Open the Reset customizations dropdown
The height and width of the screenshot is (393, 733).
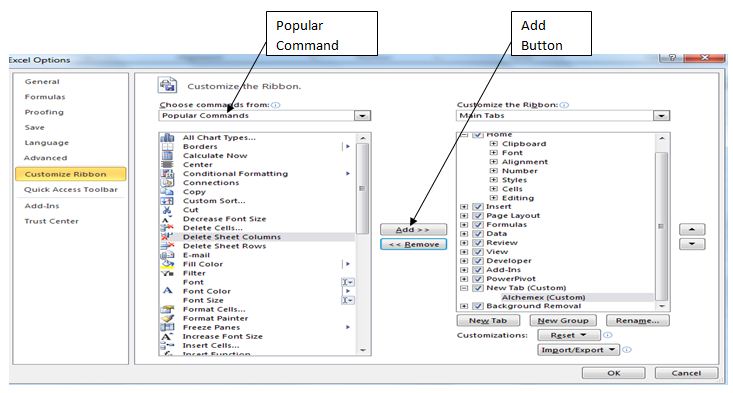568,335
